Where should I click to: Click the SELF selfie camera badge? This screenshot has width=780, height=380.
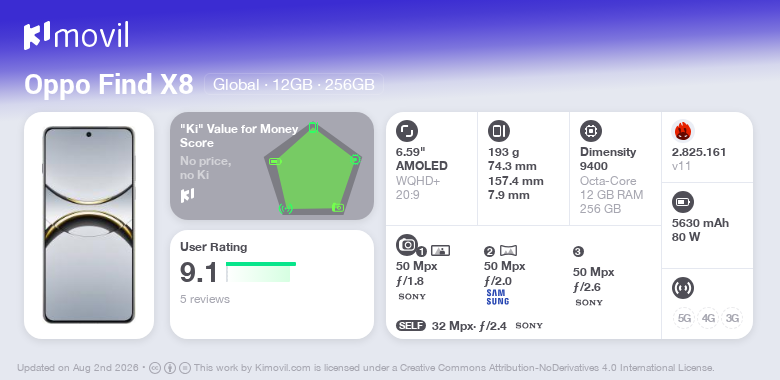tap(411, 326)
